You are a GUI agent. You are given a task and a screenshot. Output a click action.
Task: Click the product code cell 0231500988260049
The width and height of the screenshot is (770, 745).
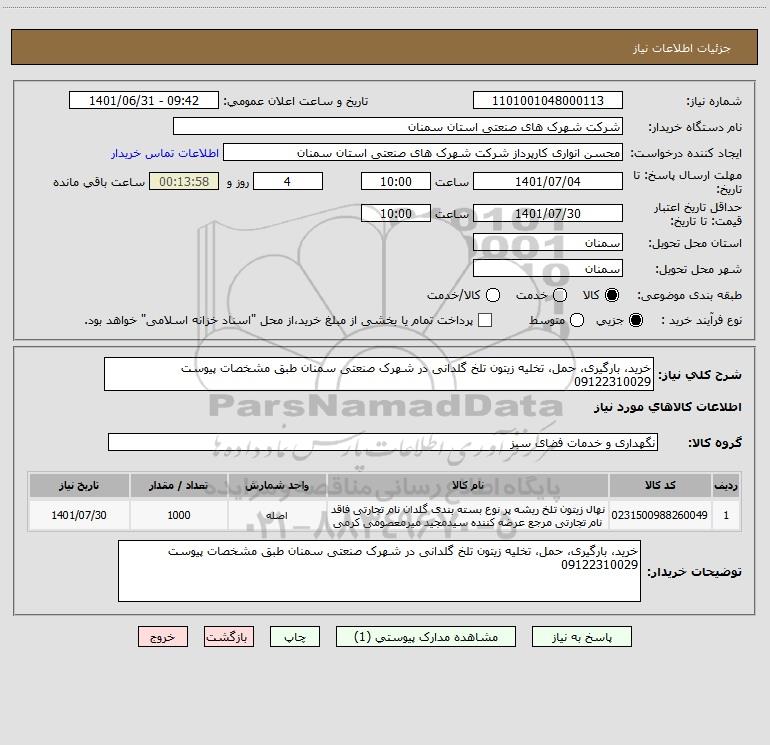(660, 515)
